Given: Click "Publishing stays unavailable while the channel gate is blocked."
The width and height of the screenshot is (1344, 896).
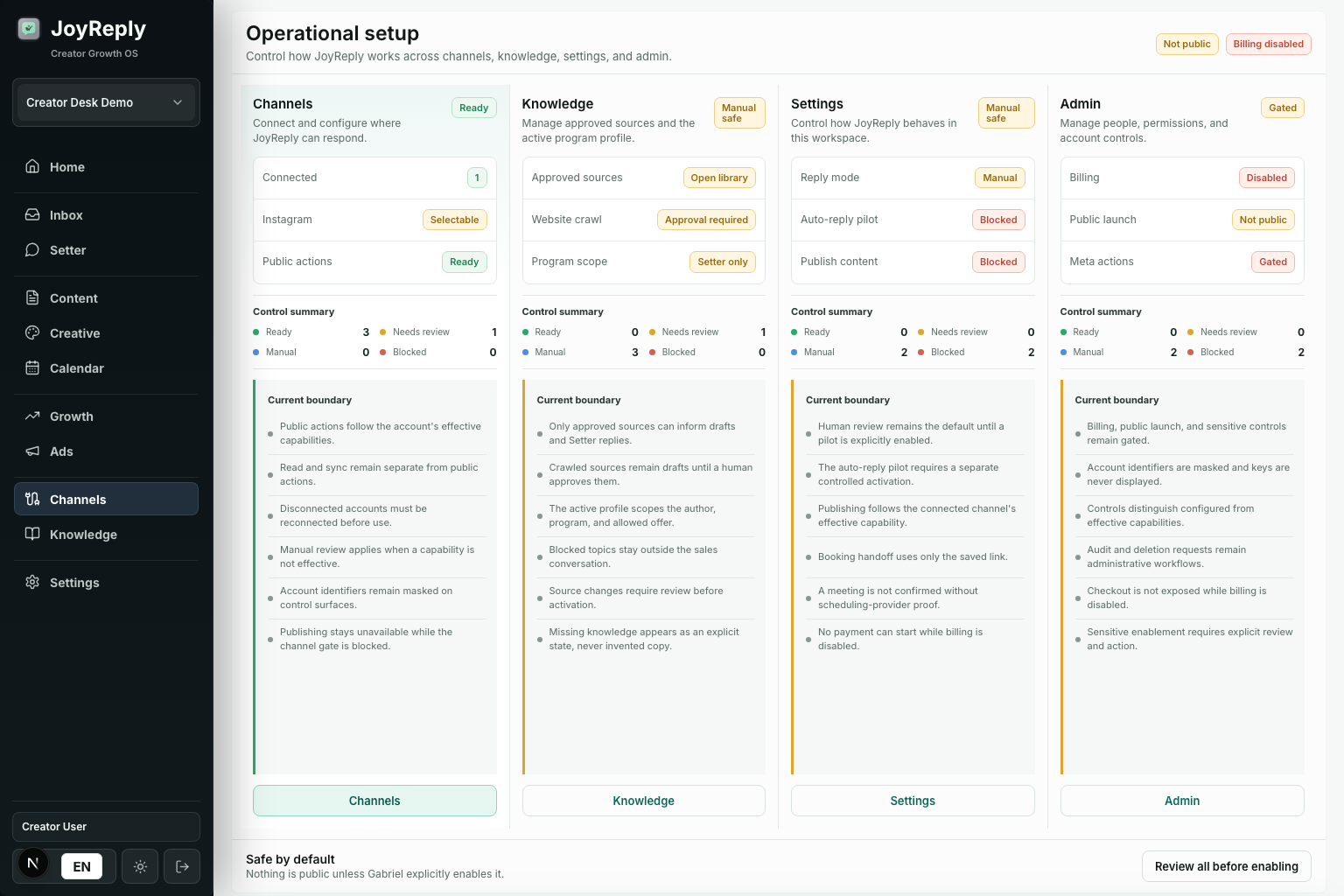Looking at the screenshot, I should tap(366, 639).
